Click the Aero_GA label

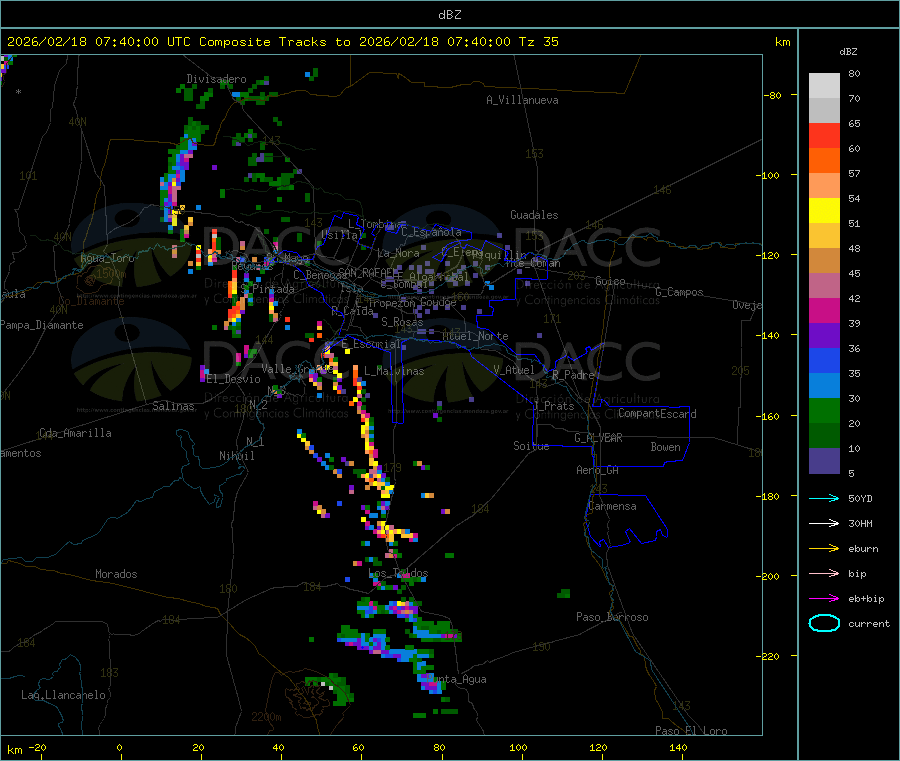coord(598,471)
